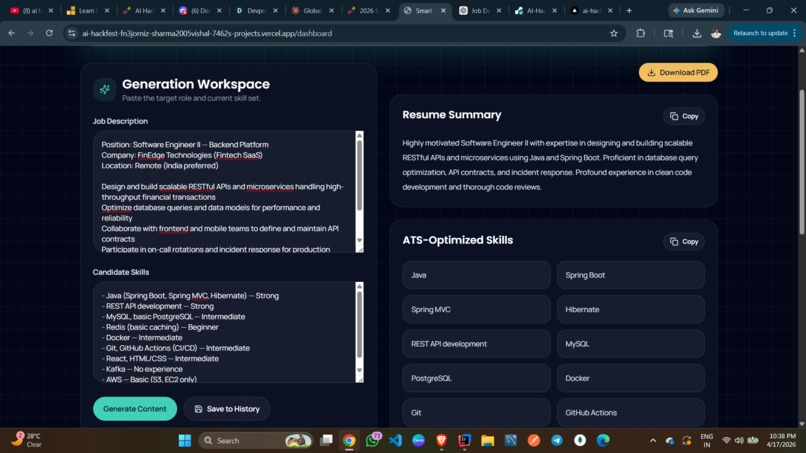
Task: Open WhatsApp from the taskbar
Action: pos(372,441)
